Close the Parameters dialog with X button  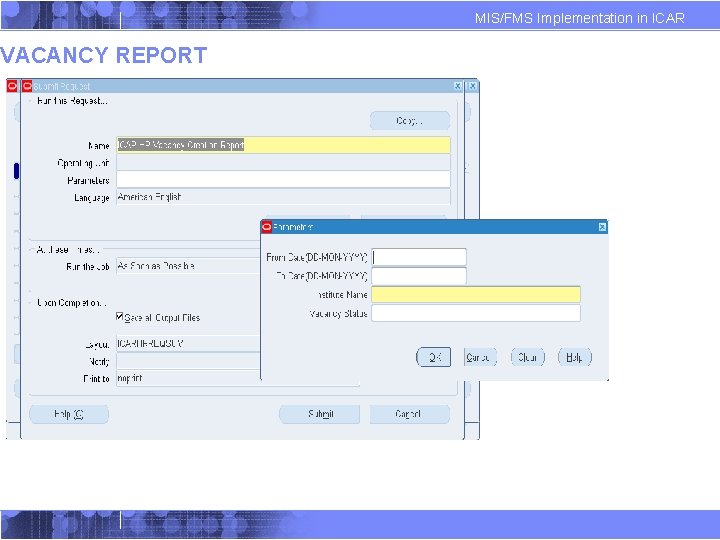[x=602, y=227]
